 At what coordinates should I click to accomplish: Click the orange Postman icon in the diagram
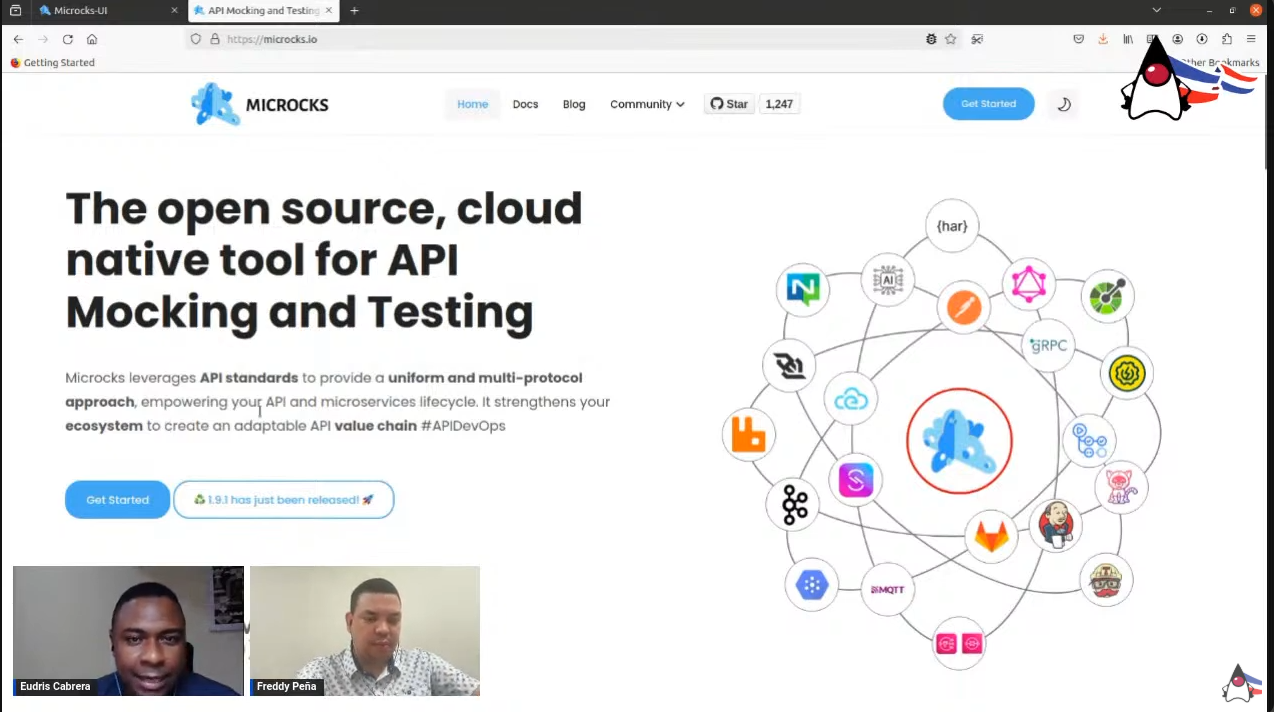[x=964, y=308]
